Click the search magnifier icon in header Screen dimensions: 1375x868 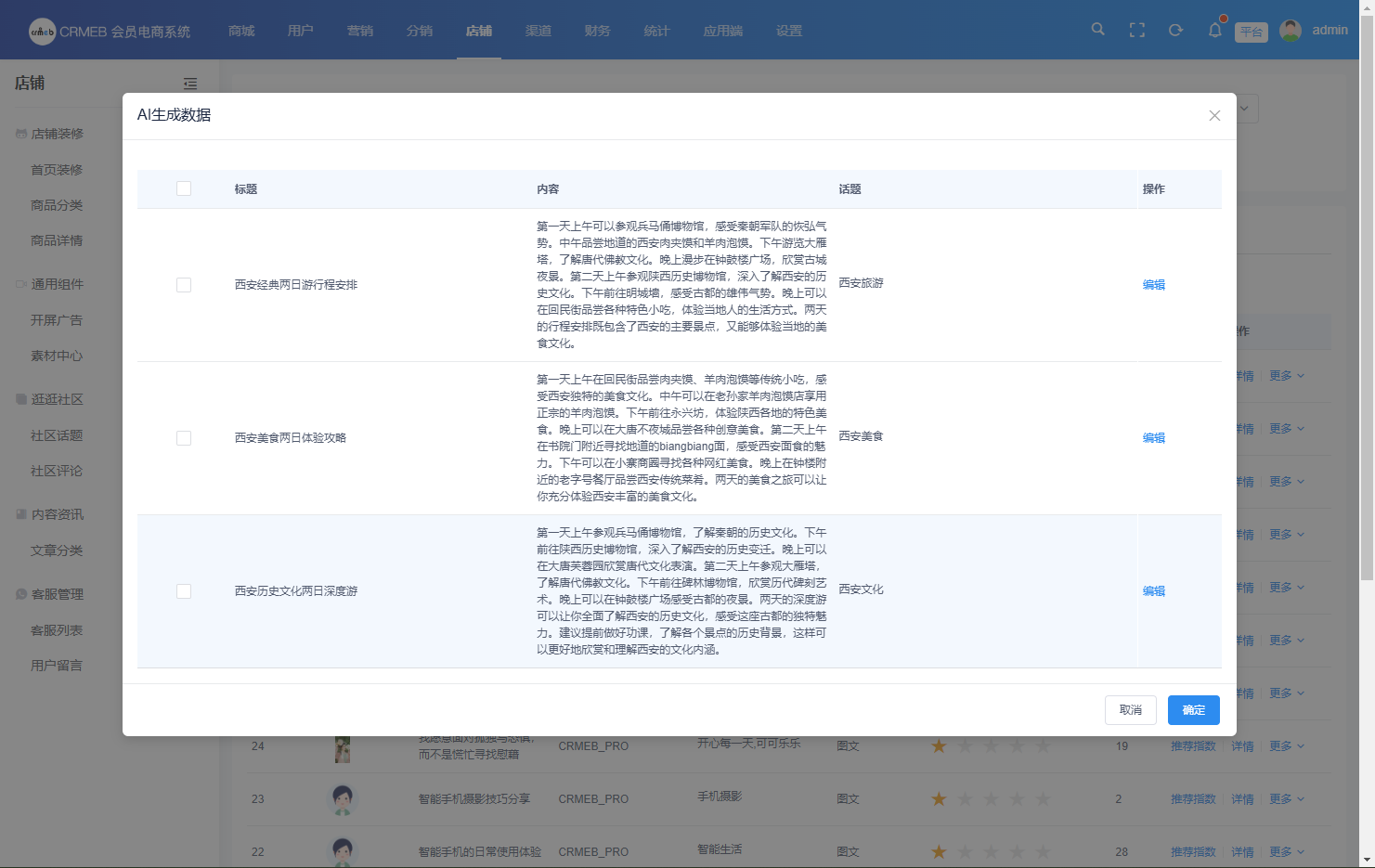point(1097,30)
